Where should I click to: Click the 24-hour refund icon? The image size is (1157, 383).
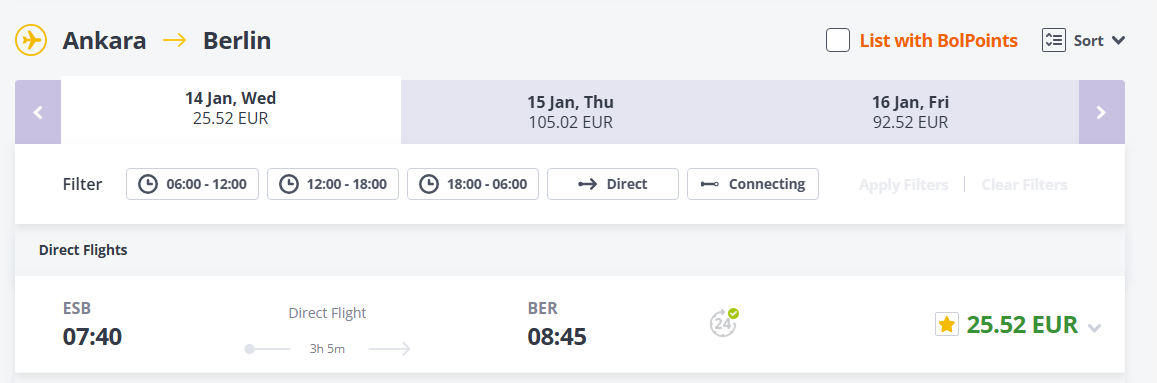(724, 322)
